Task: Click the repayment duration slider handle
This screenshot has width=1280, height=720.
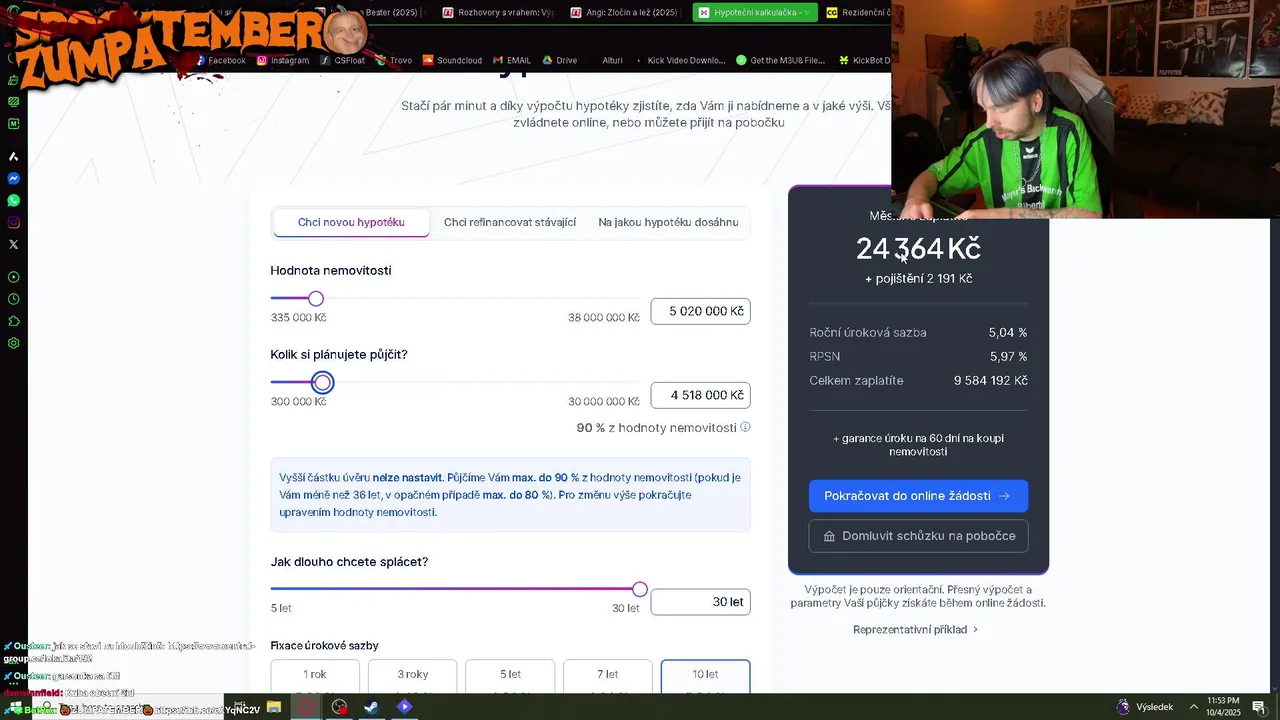Action: 640,590
